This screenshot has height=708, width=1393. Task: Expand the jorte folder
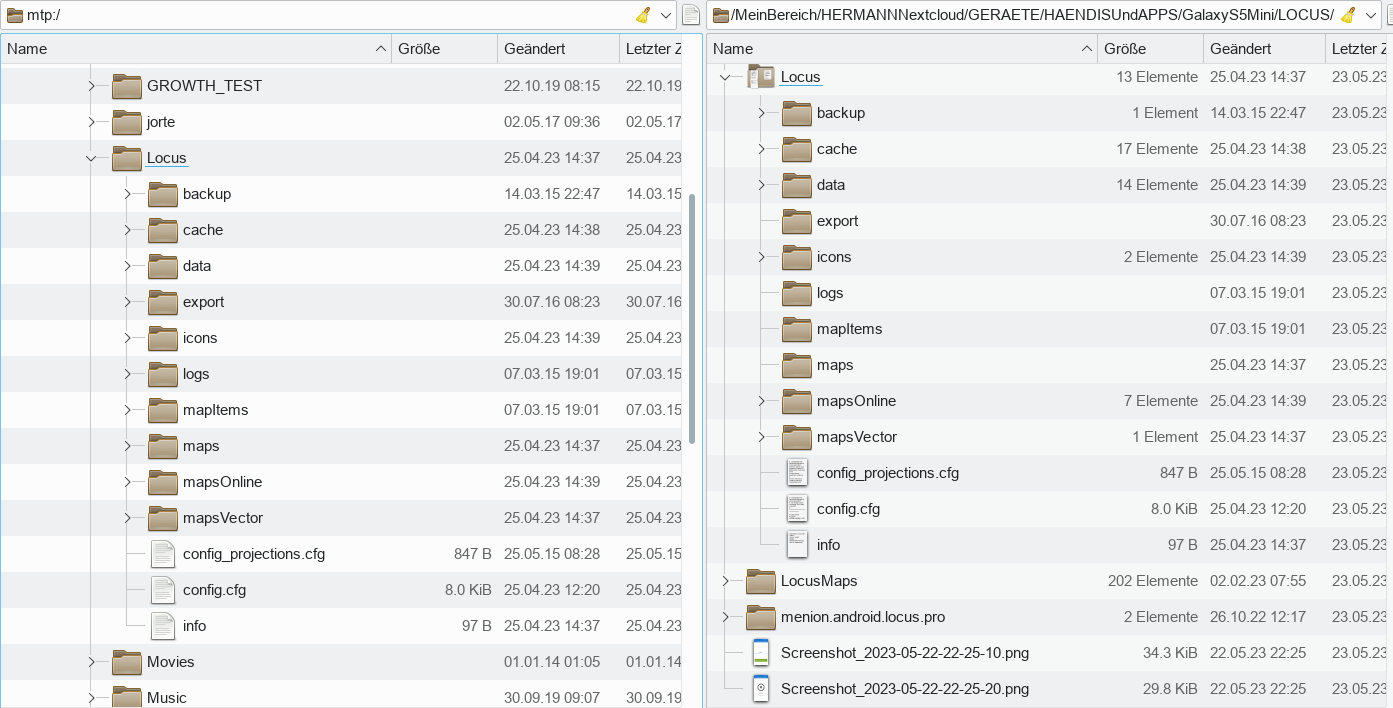[x=91, y=122]
